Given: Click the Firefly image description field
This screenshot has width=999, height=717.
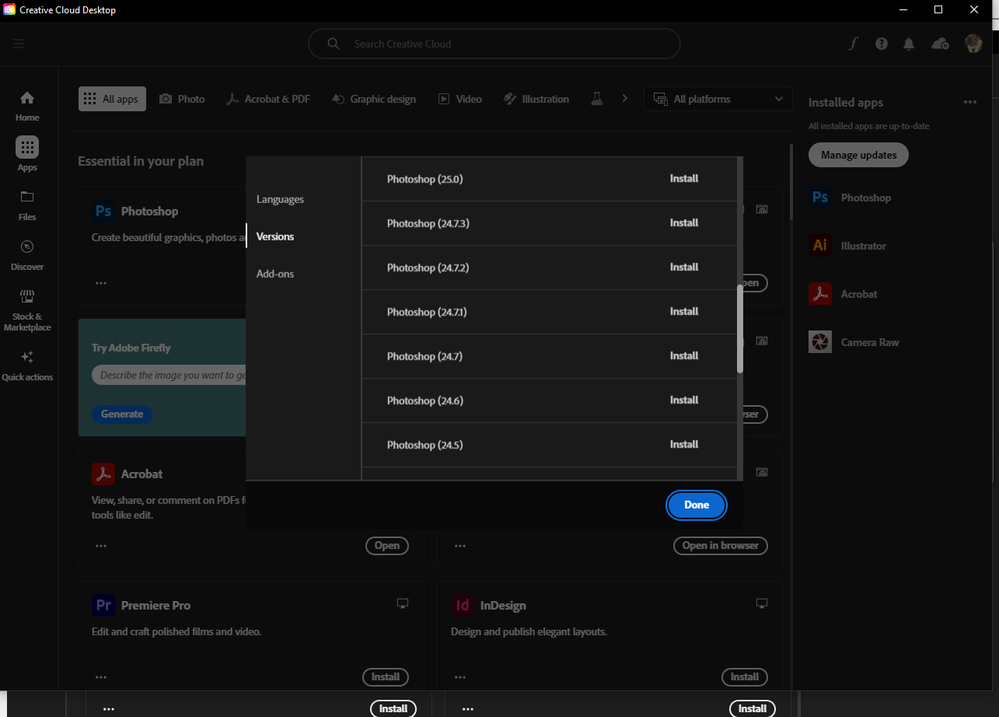Looking at the screenshot, I should coord(169,375).
